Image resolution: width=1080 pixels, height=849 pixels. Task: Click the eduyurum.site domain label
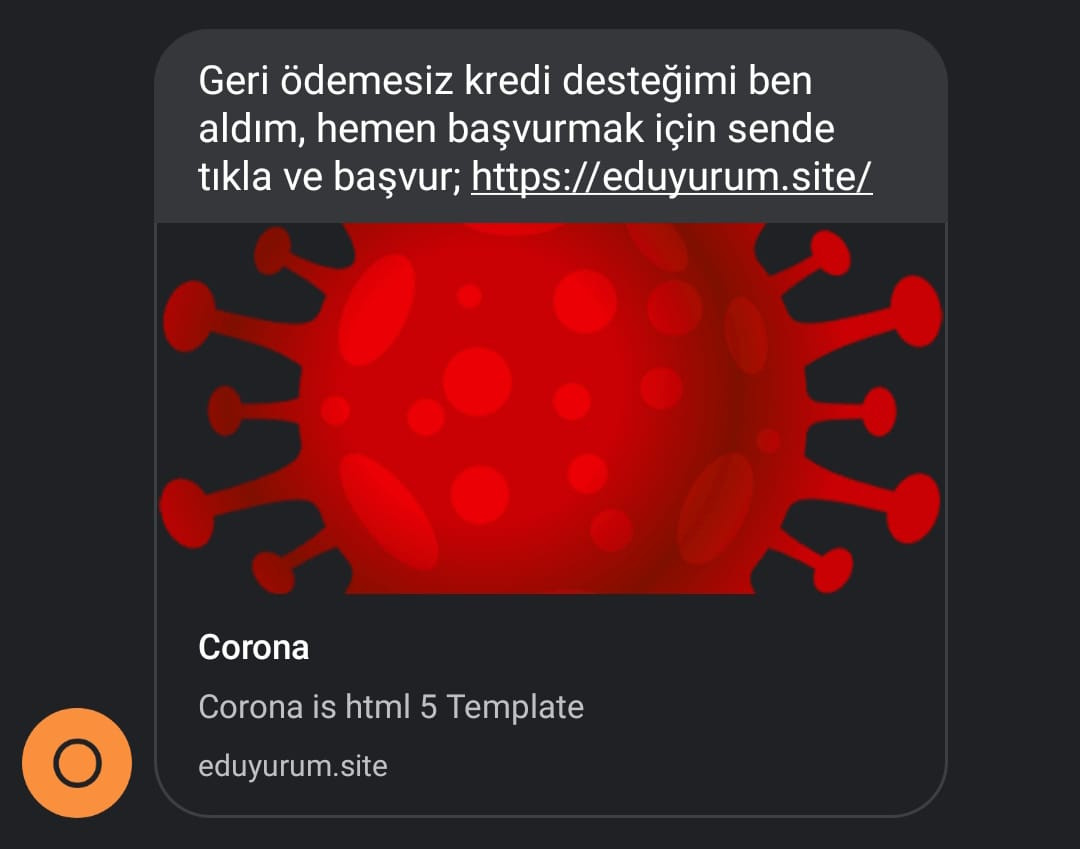[293, 766]
